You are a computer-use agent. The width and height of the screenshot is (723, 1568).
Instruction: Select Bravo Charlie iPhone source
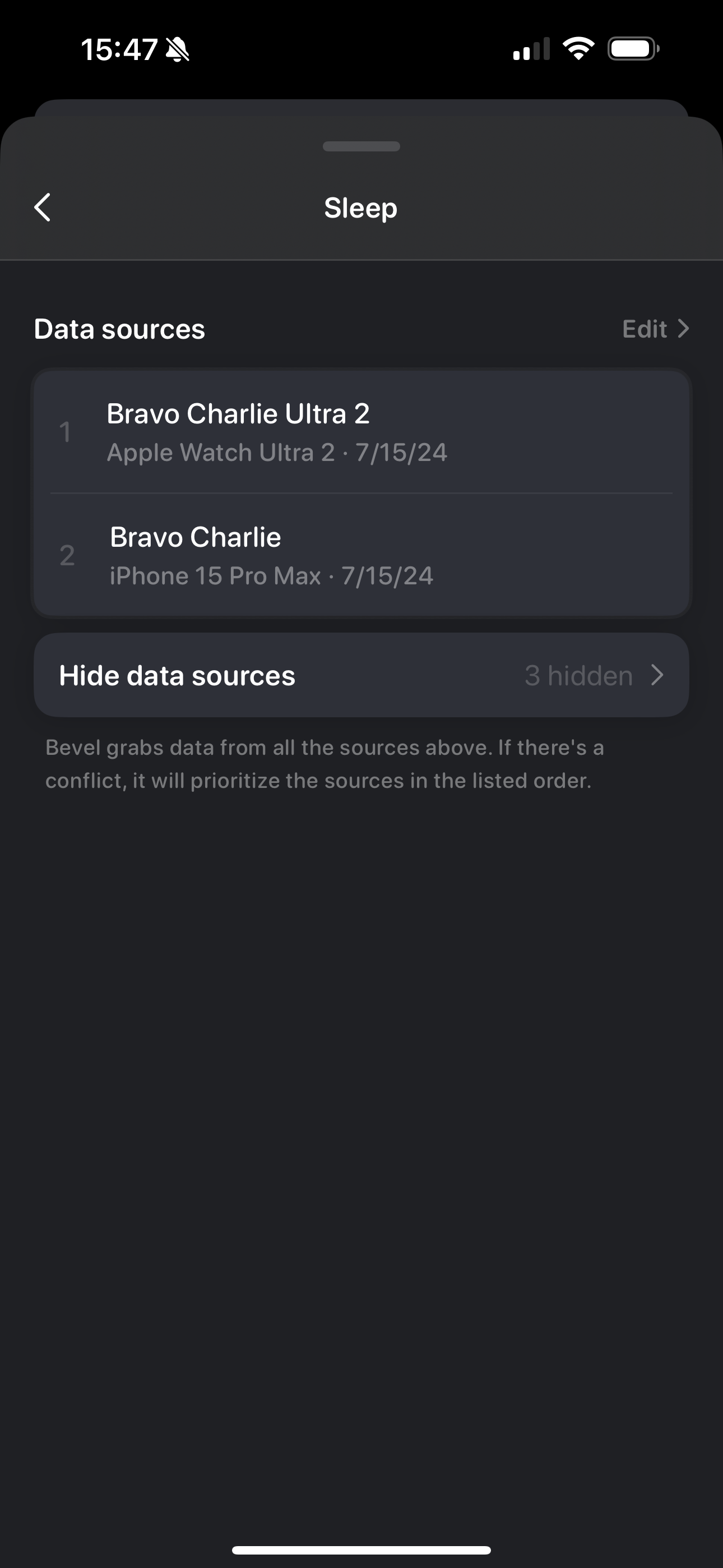click(361, 555)
